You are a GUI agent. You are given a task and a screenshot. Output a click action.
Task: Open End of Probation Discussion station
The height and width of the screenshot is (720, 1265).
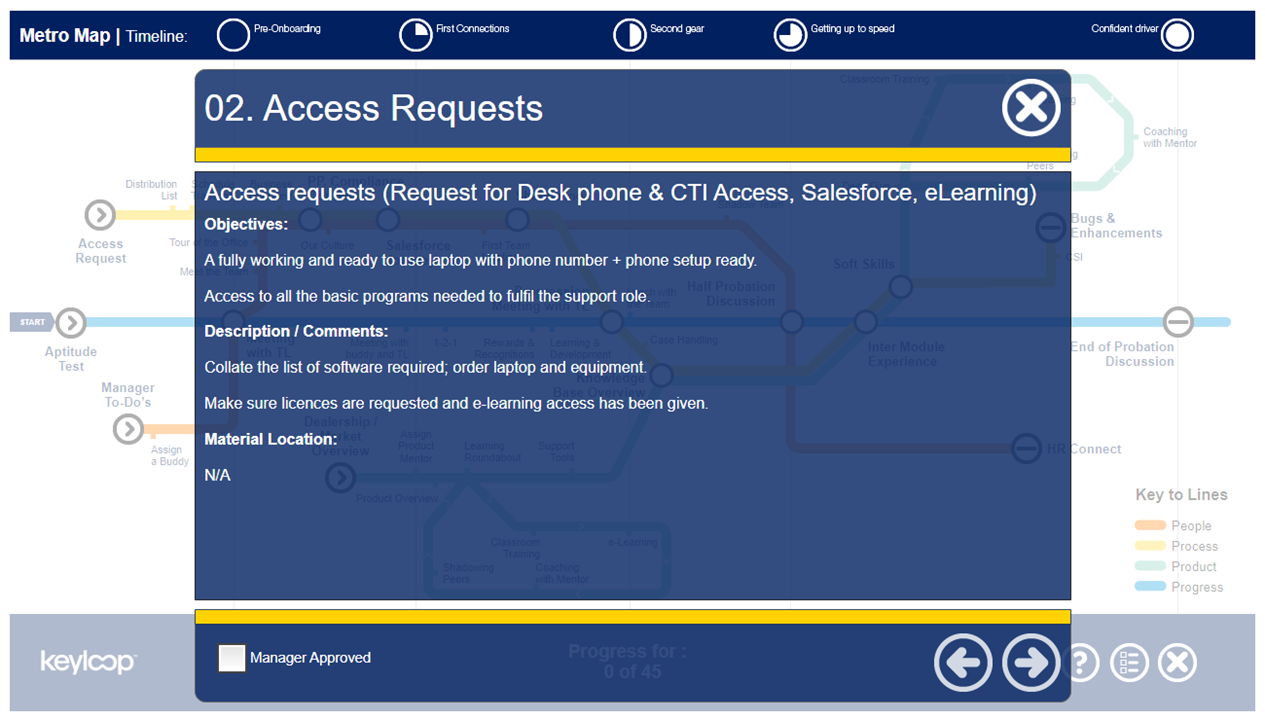[1178, 322]
